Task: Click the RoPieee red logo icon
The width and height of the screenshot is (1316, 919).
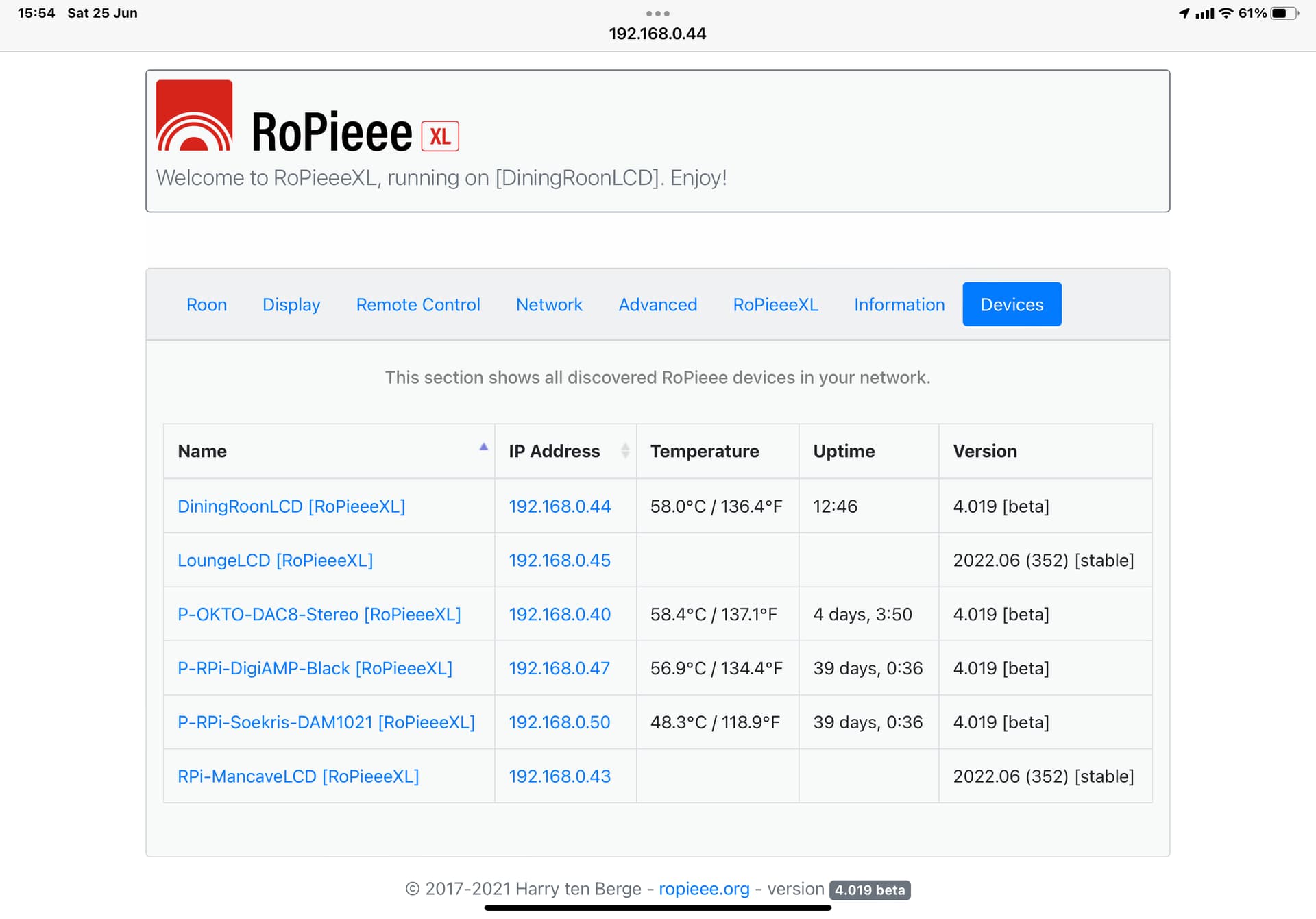Action: tap(194, 115)
